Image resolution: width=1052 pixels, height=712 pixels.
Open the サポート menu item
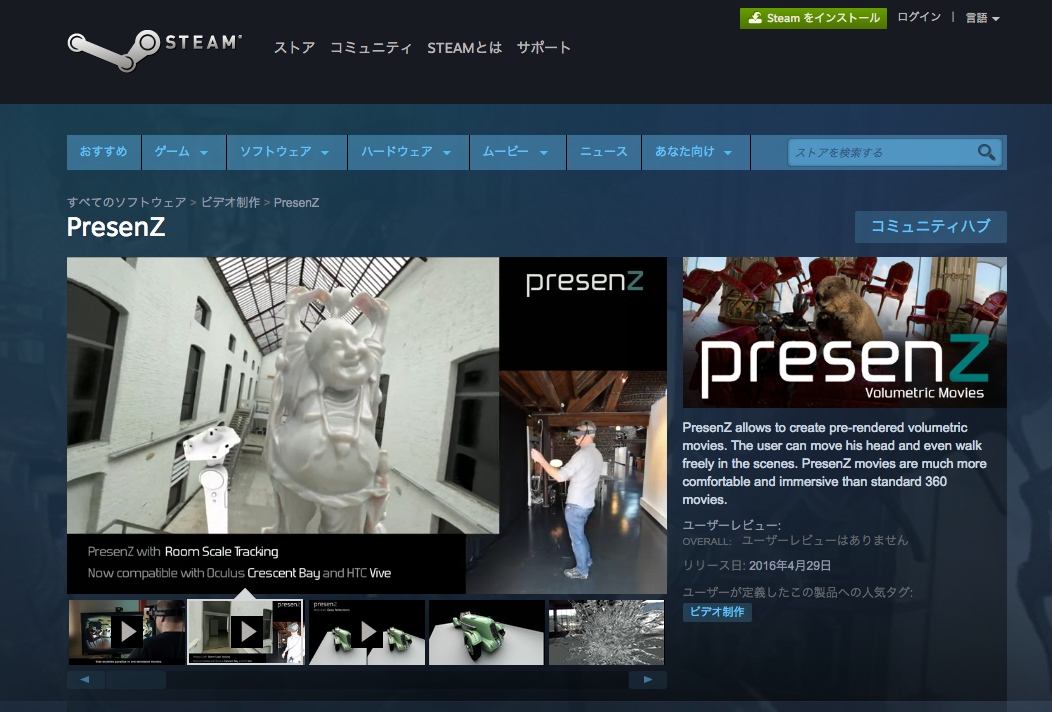click(x=543, y=47)
